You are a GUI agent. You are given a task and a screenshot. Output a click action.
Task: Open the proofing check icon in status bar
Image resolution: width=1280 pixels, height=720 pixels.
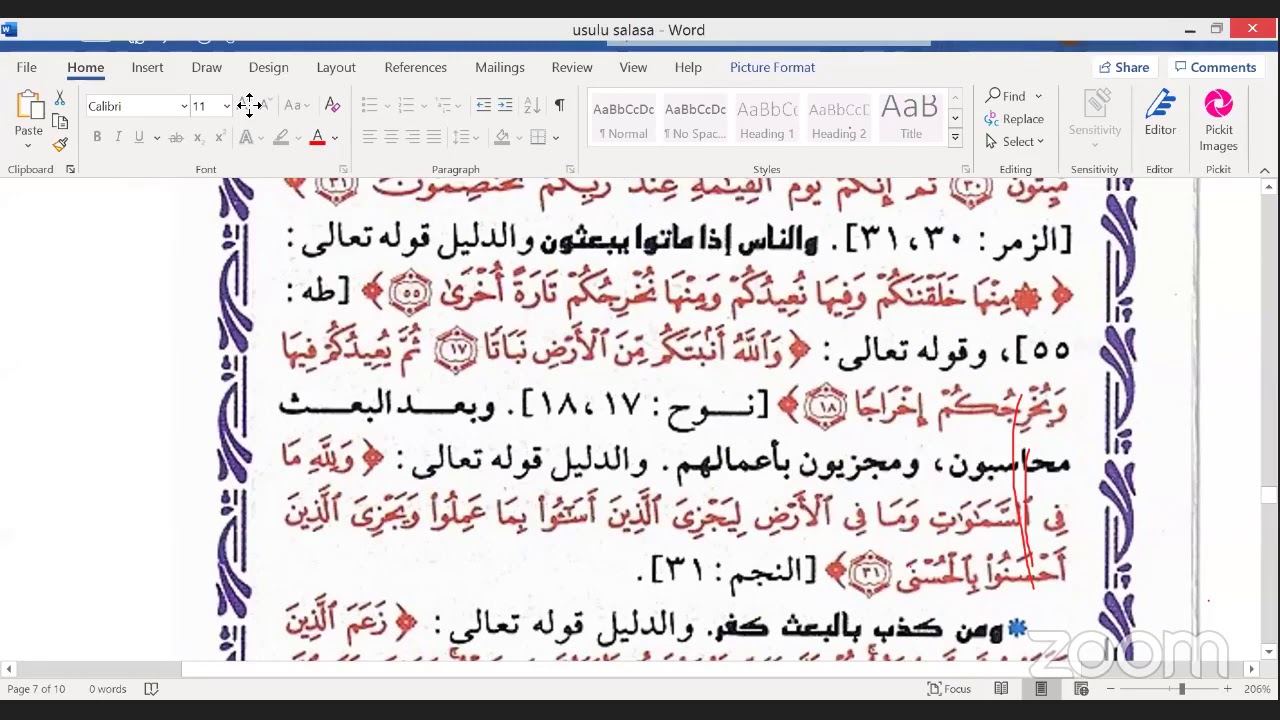click(x=151, y=689)
